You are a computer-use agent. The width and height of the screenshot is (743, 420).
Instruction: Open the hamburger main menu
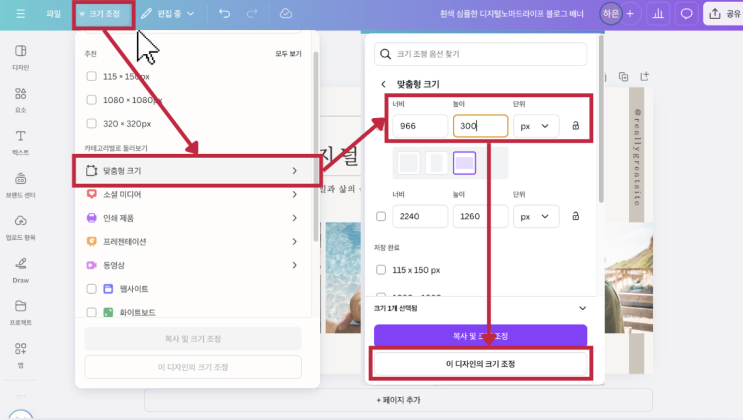coord(20,14)
